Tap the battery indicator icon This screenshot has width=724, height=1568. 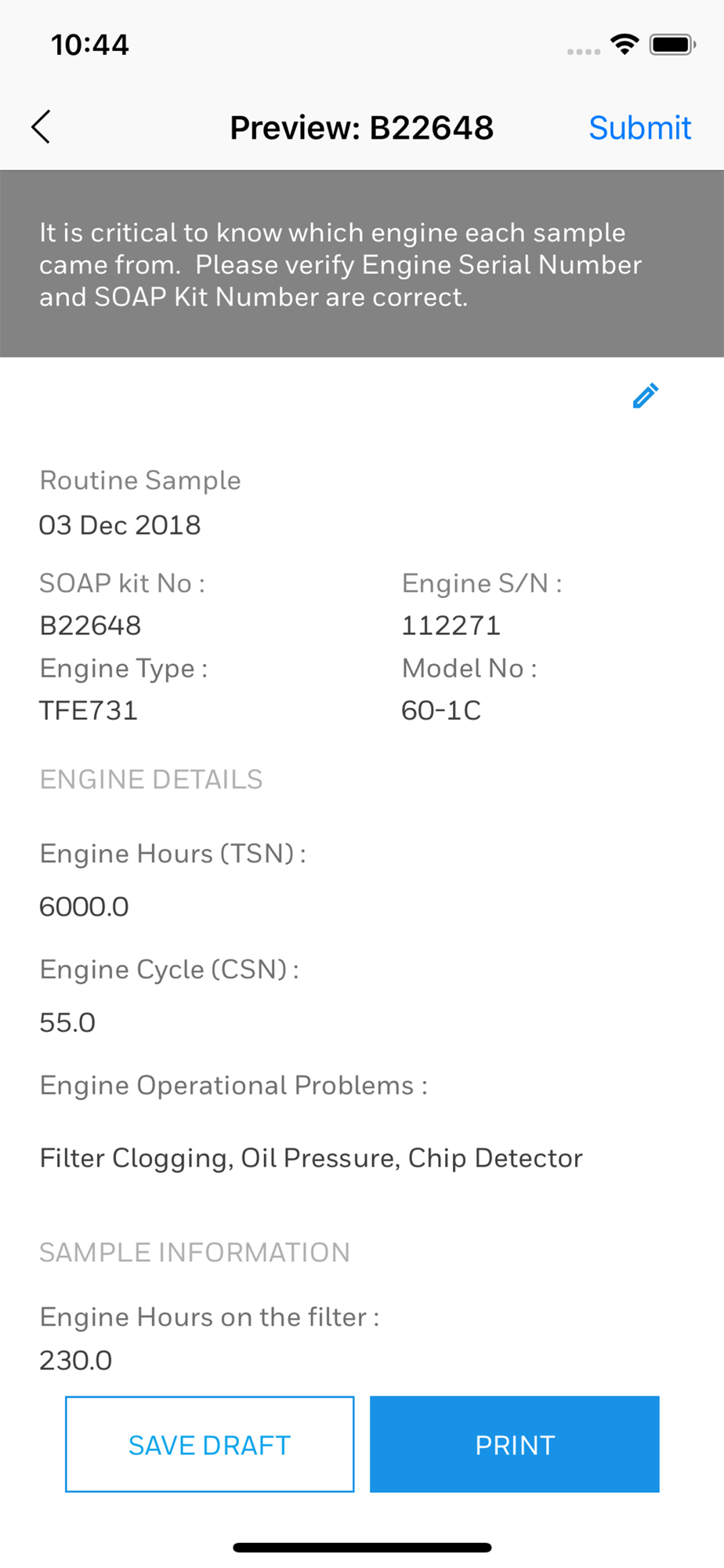click(672, 45)
